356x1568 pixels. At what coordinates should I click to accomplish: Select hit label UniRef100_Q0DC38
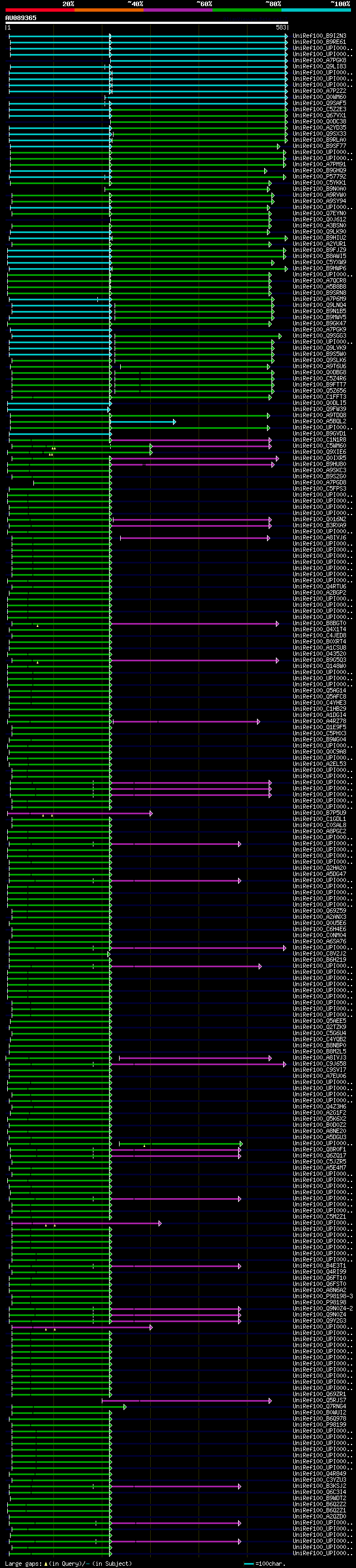[319, 122]
